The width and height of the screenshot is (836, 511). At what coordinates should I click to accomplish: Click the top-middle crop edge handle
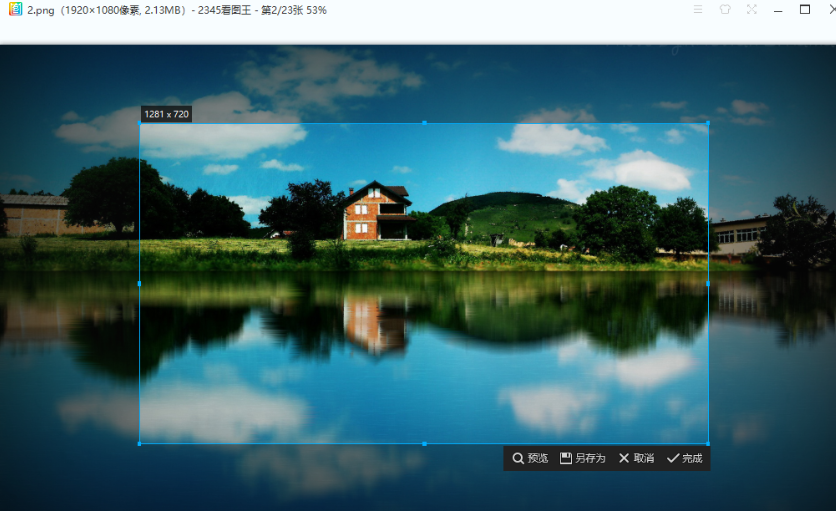pyautogui.click(x=424, y=123)
